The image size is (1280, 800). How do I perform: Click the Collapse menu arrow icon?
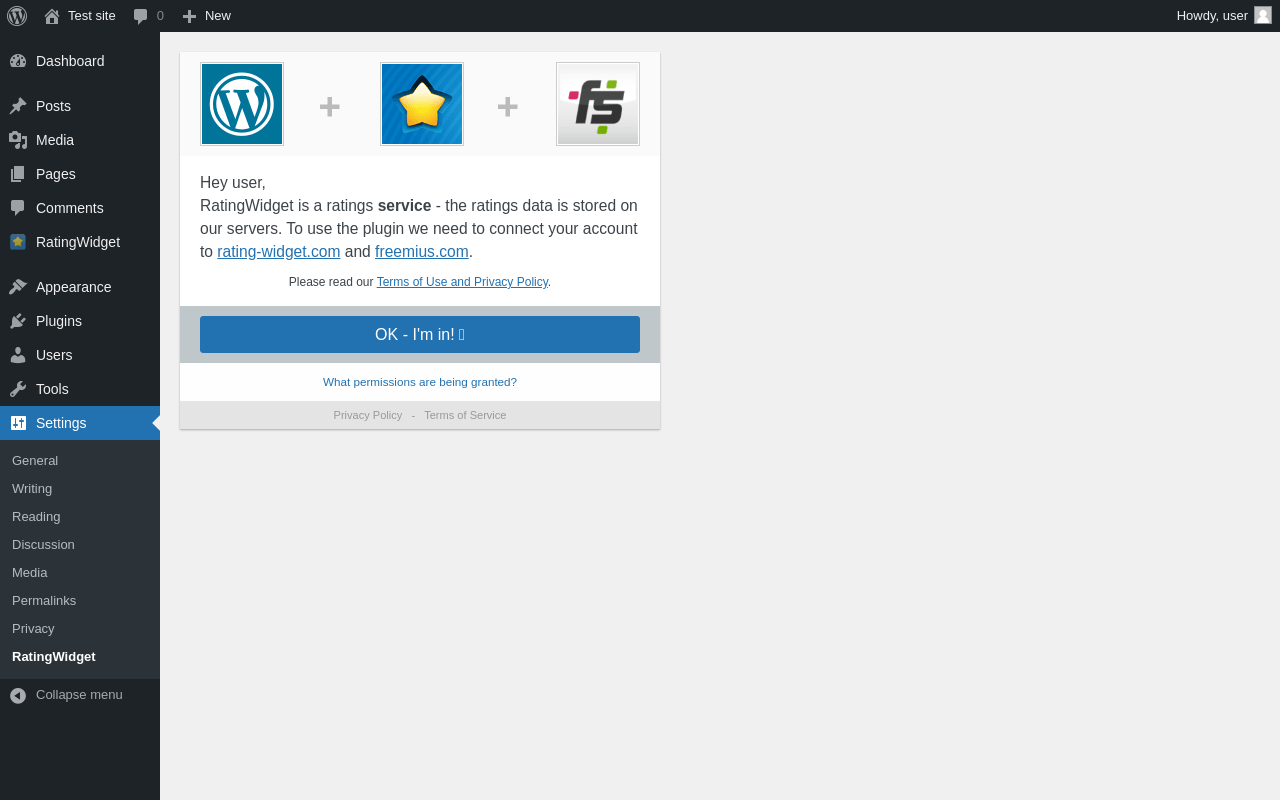(18, 695)
